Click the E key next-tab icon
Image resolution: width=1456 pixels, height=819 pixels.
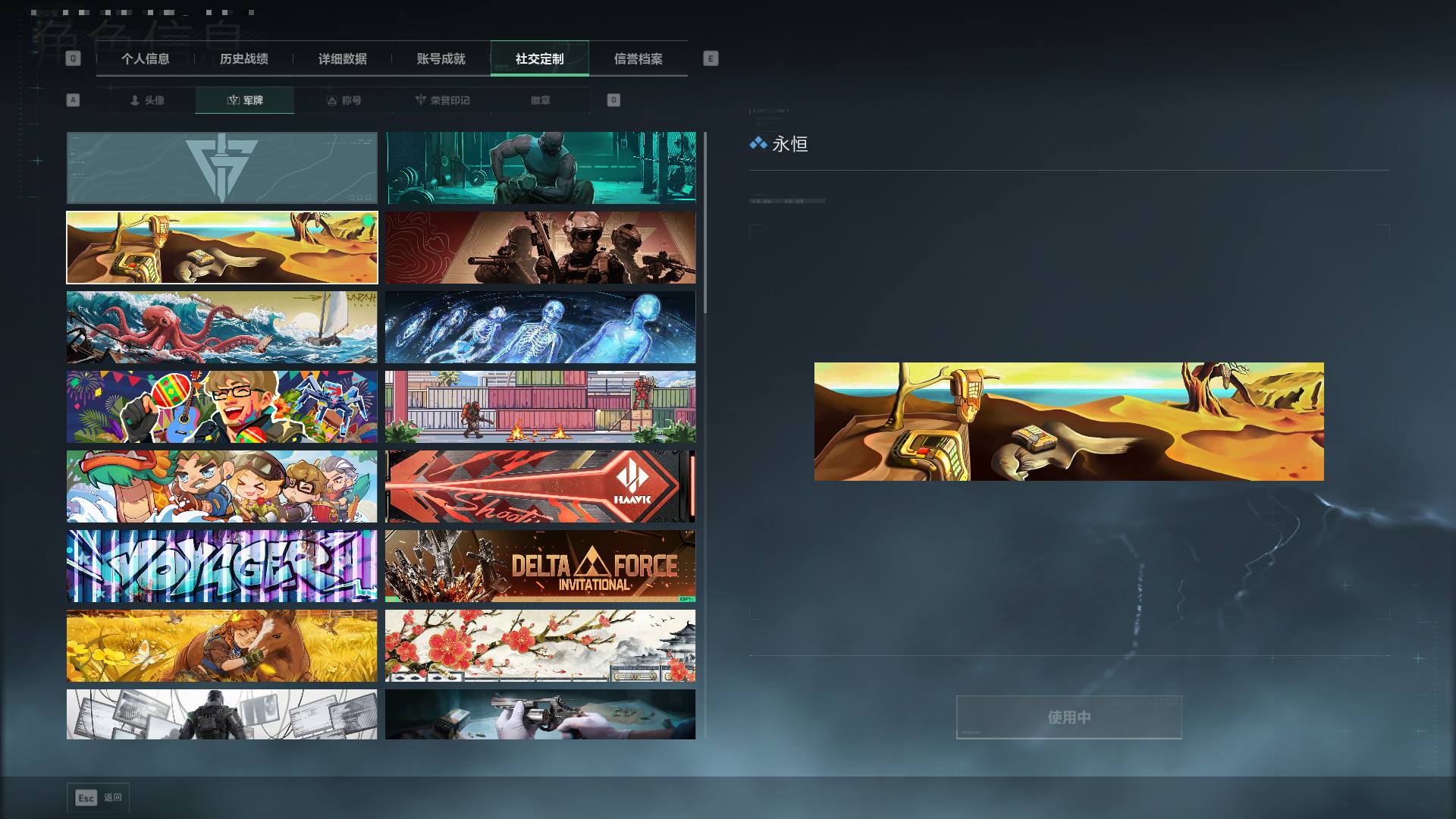(711, 58)
